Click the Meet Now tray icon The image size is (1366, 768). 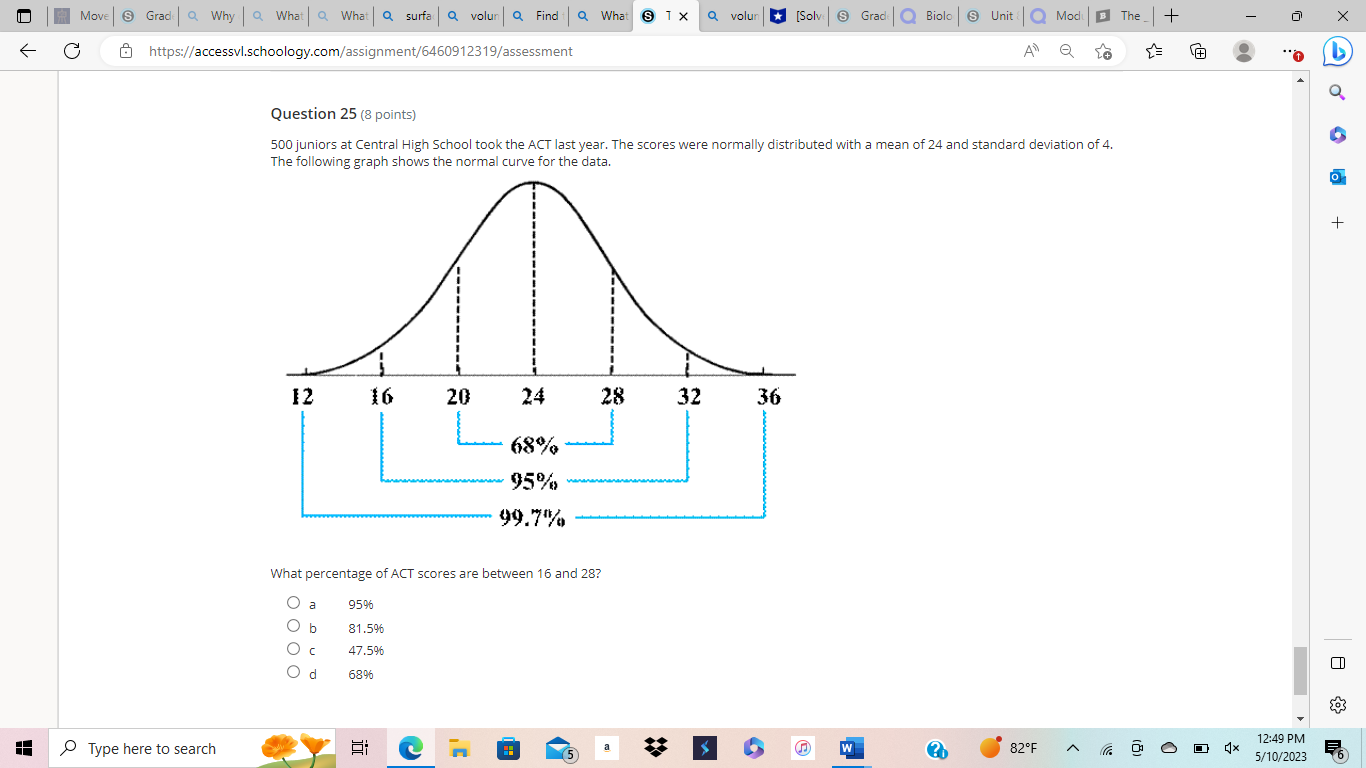point(1137,748)
